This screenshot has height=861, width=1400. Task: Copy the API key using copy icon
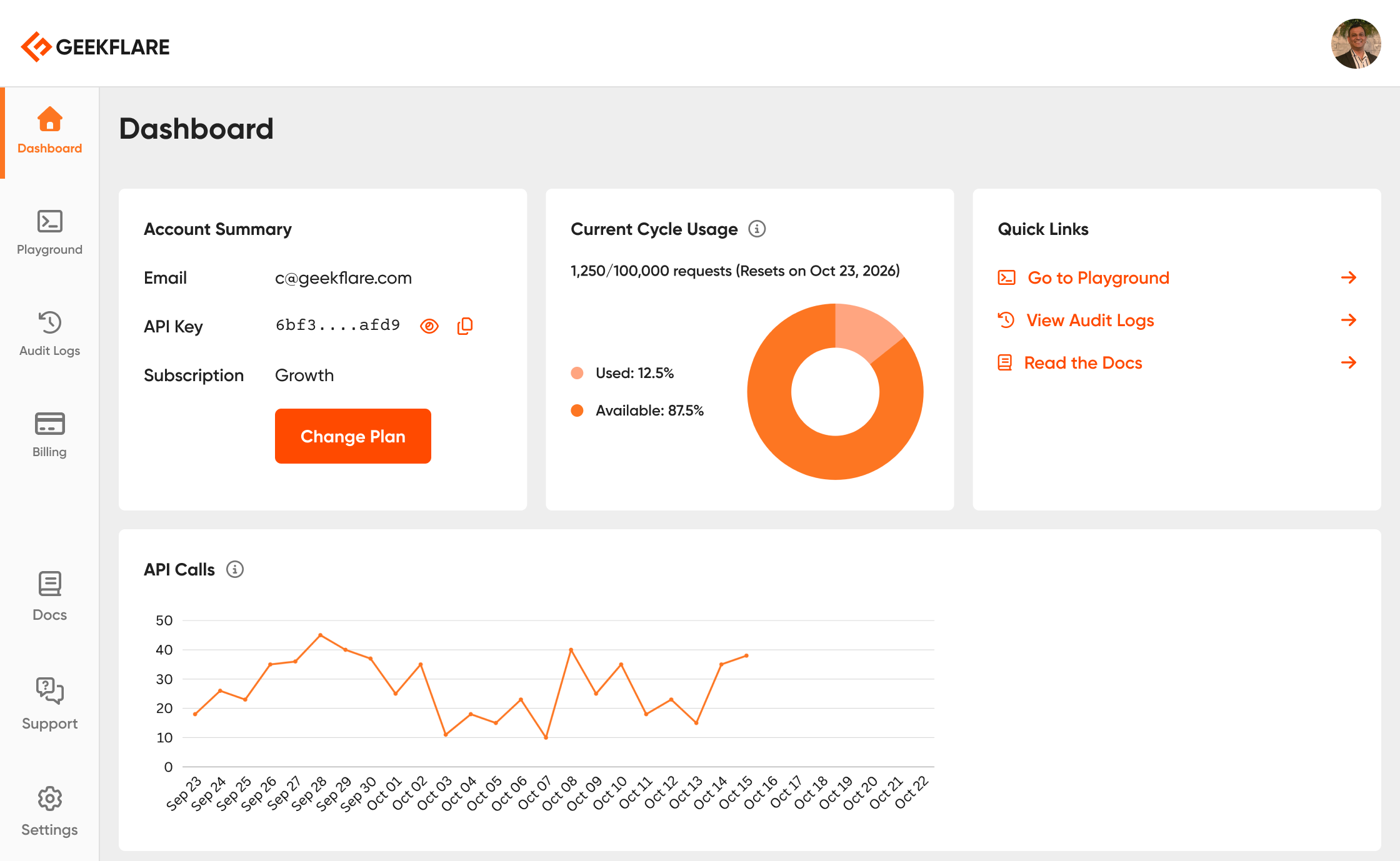pyautogui.click(x=465, y=326)
